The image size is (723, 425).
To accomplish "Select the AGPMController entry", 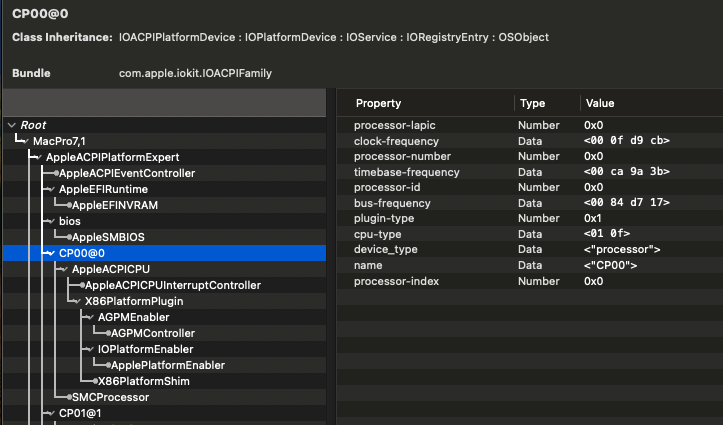I will (153, 333).
